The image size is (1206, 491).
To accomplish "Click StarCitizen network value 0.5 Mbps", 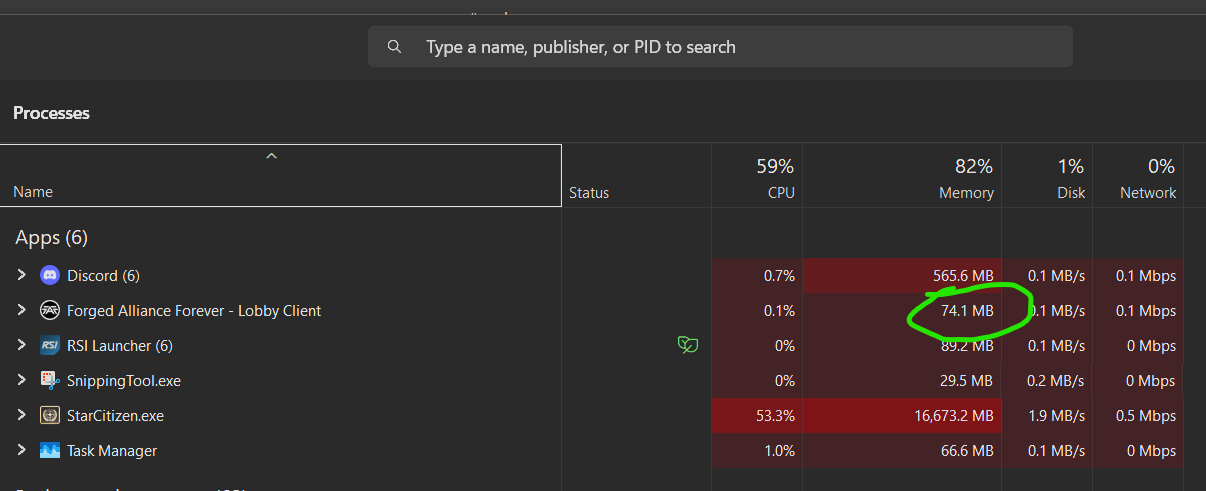I will pyautogui.click(x=1147, y=416).
